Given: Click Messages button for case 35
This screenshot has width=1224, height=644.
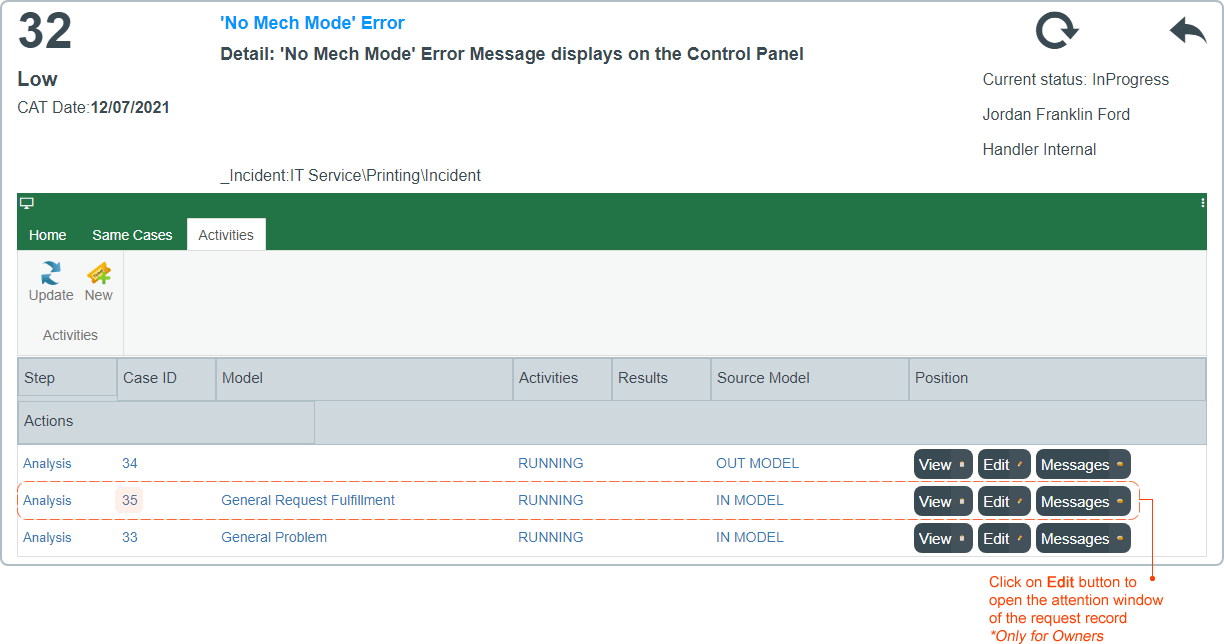Looking at the screenshot, I should [x=1083, y=501].
